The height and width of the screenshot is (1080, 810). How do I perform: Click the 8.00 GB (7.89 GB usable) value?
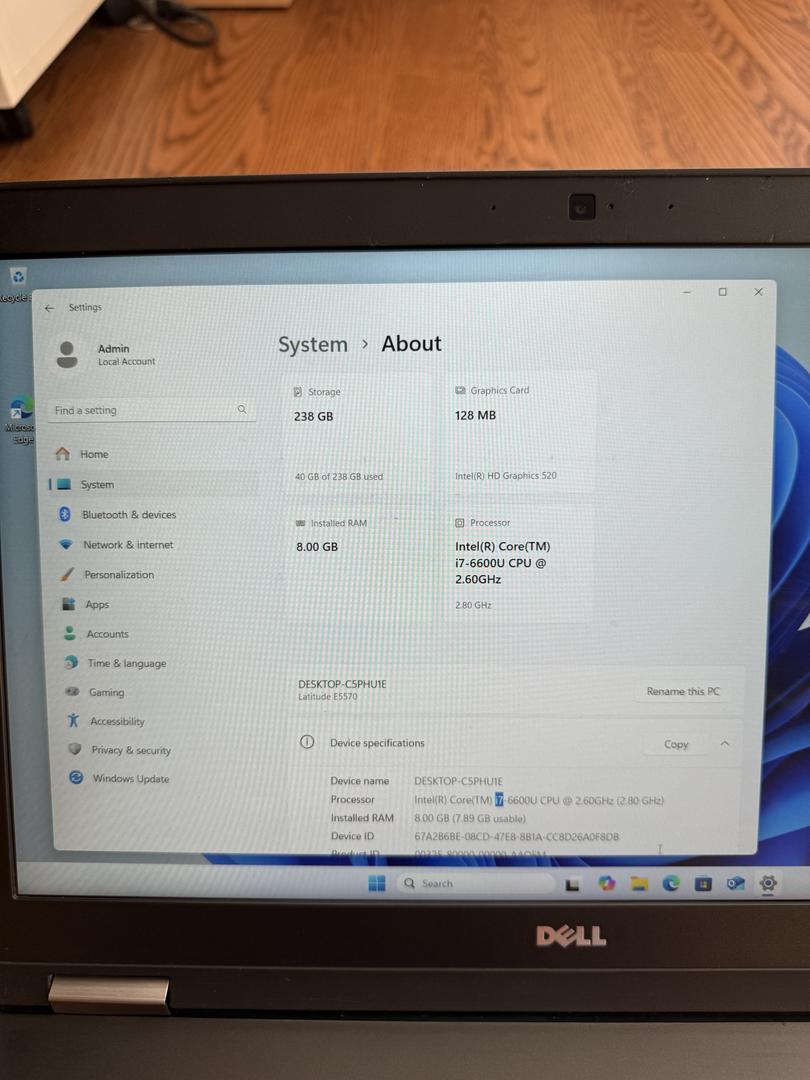click(x=470, y=818)
